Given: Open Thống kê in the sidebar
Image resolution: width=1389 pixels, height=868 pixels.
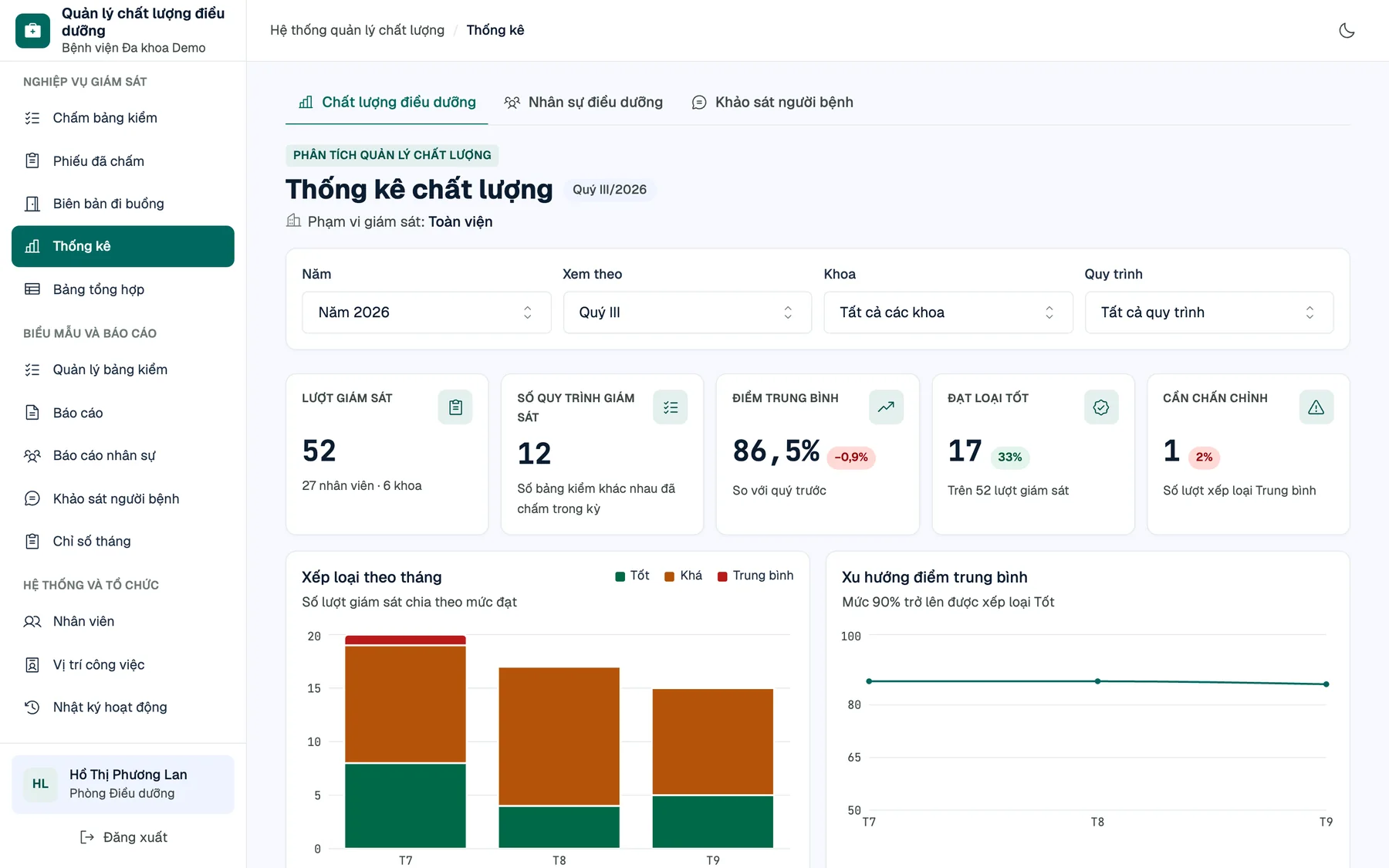Looking at the screenshot, I should point(123,246).
